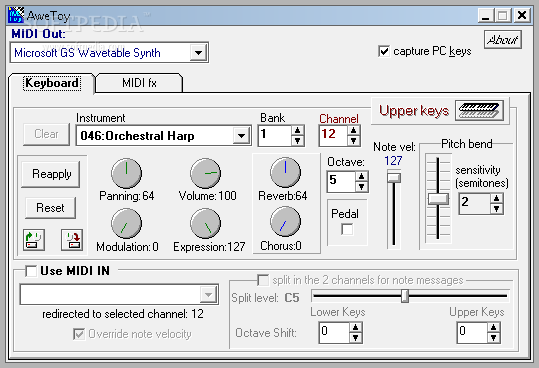Screen dimensions: 539x368
Task: Click the Expression knob
Action: coord(206,223)
